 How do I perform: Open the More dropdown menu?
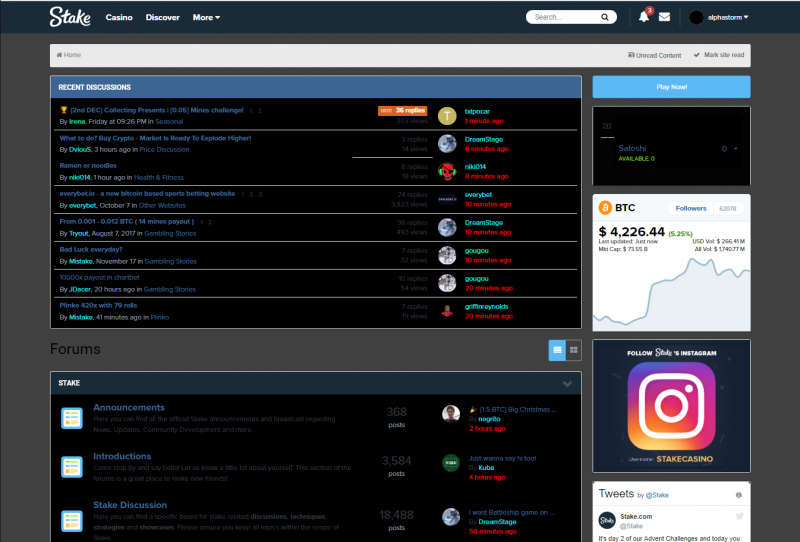(x=206, y=17)
